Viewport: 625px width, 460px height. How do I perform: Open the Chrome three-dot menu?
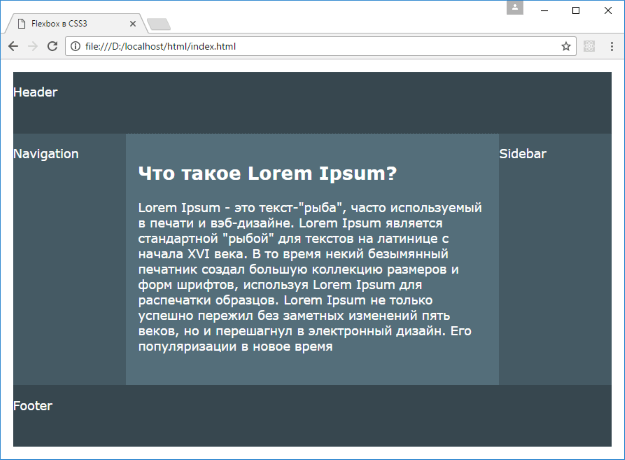tap(610, 46)
